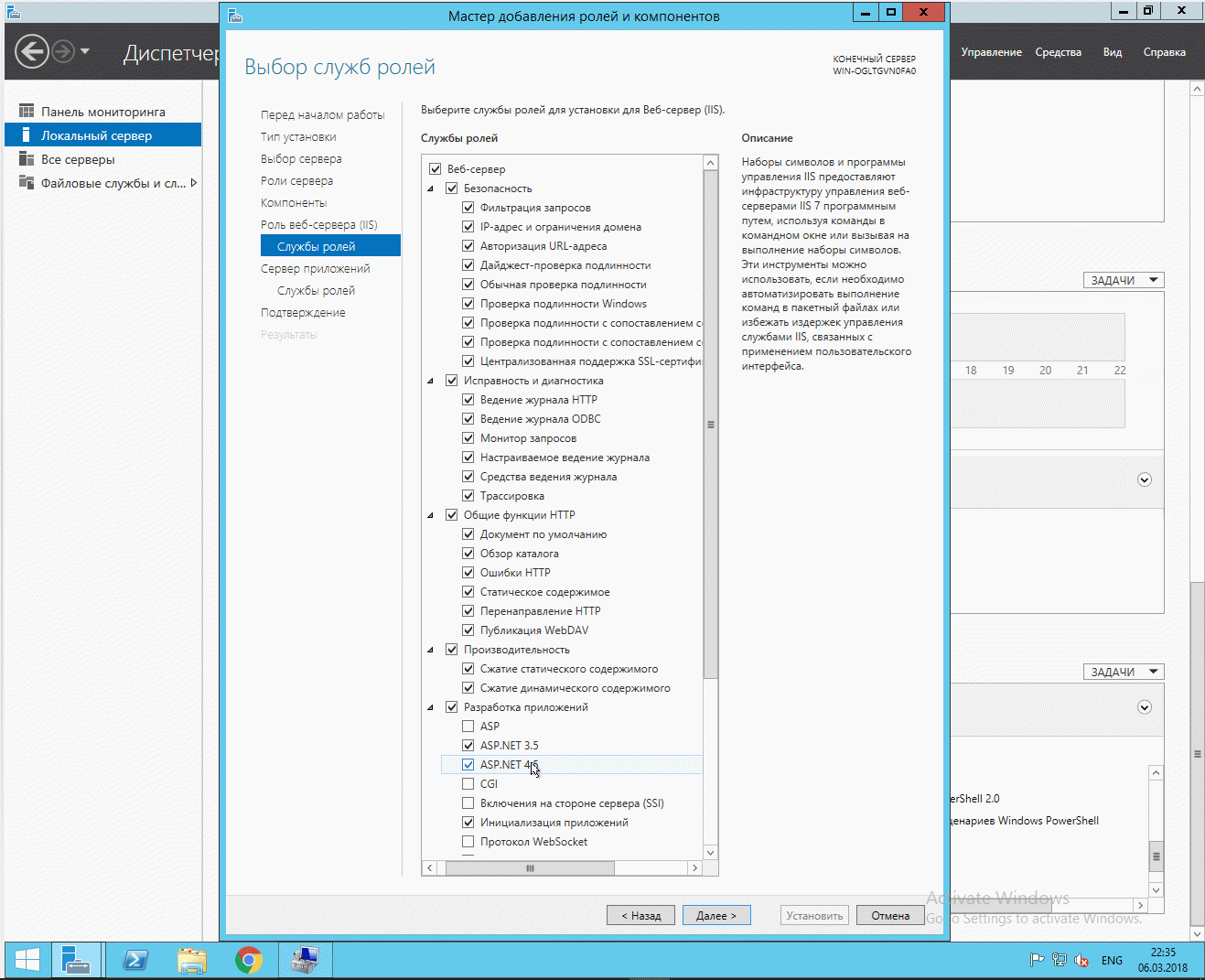1205x980 pixels.
Task: Click the ENG language indicator
Action: 1112,961
